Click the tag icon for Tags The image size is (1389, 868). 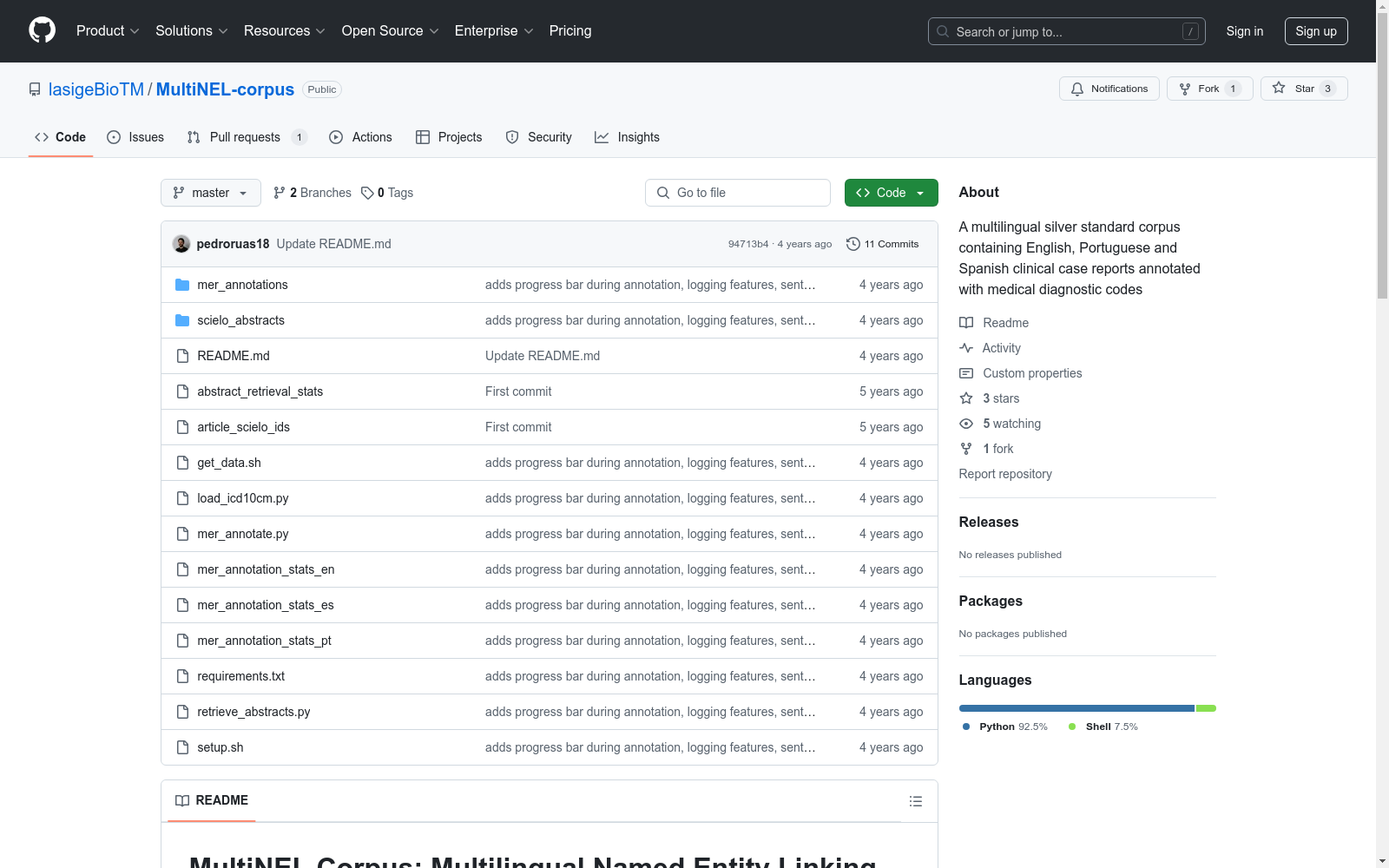[367, 193]
